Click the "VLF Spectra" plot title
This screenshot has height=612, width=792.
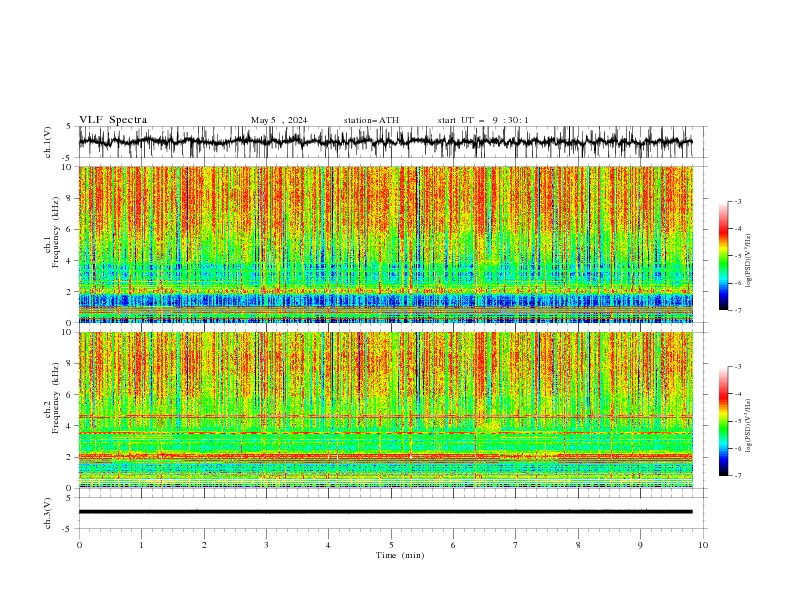click(x=113, y=120)
